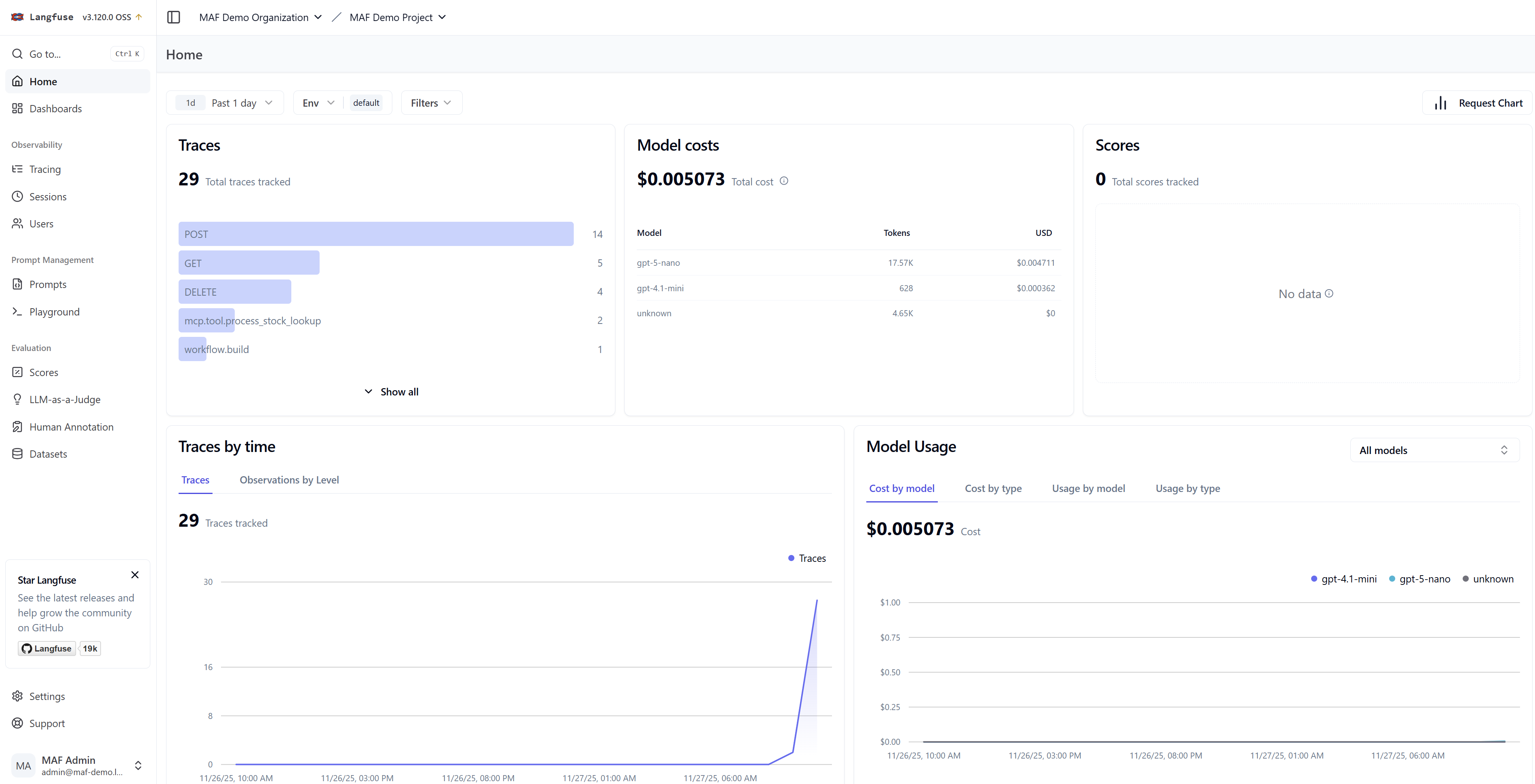Toggle the sidebar panel icon

tap(173, 17)
